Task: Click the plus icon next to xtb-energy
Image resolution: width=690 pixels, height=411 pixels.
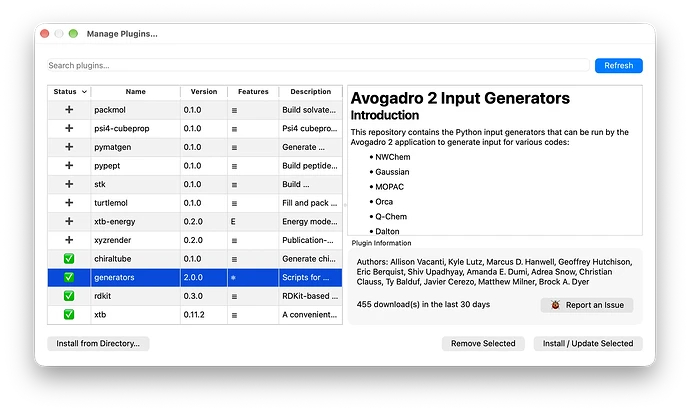Action: click(69, 221)
